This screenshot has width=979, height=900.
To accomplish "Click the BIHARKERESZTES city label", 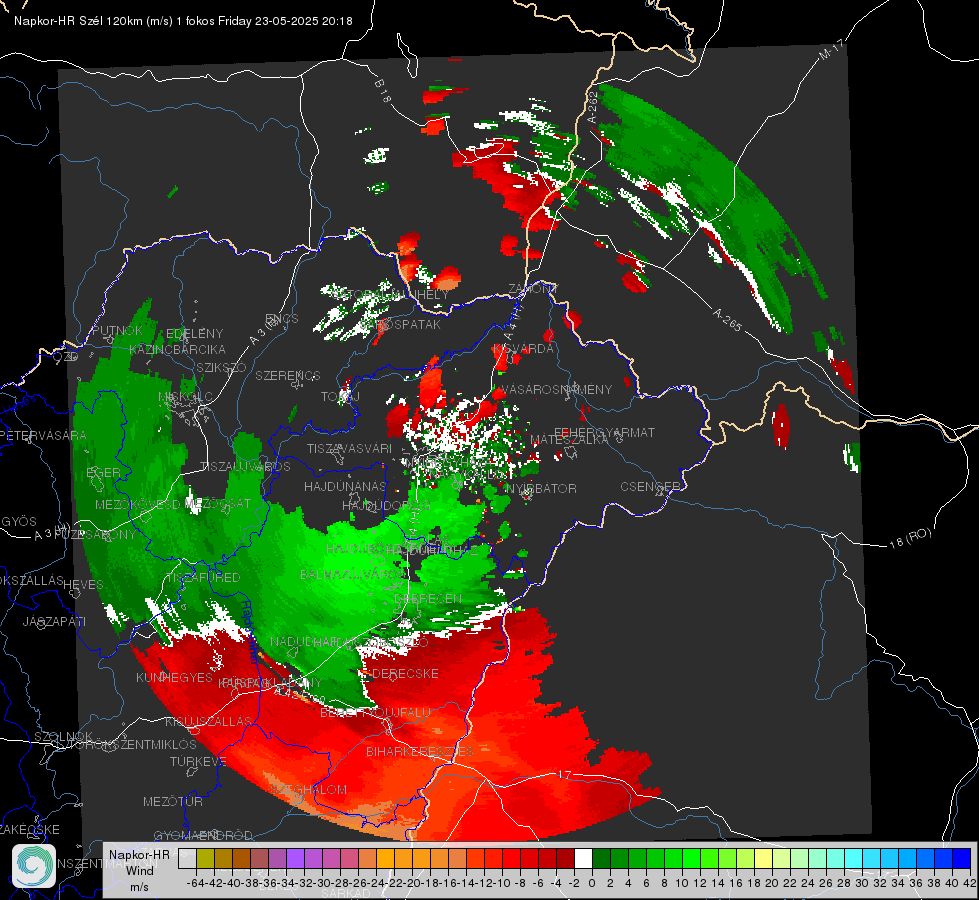I will point(420,751).
